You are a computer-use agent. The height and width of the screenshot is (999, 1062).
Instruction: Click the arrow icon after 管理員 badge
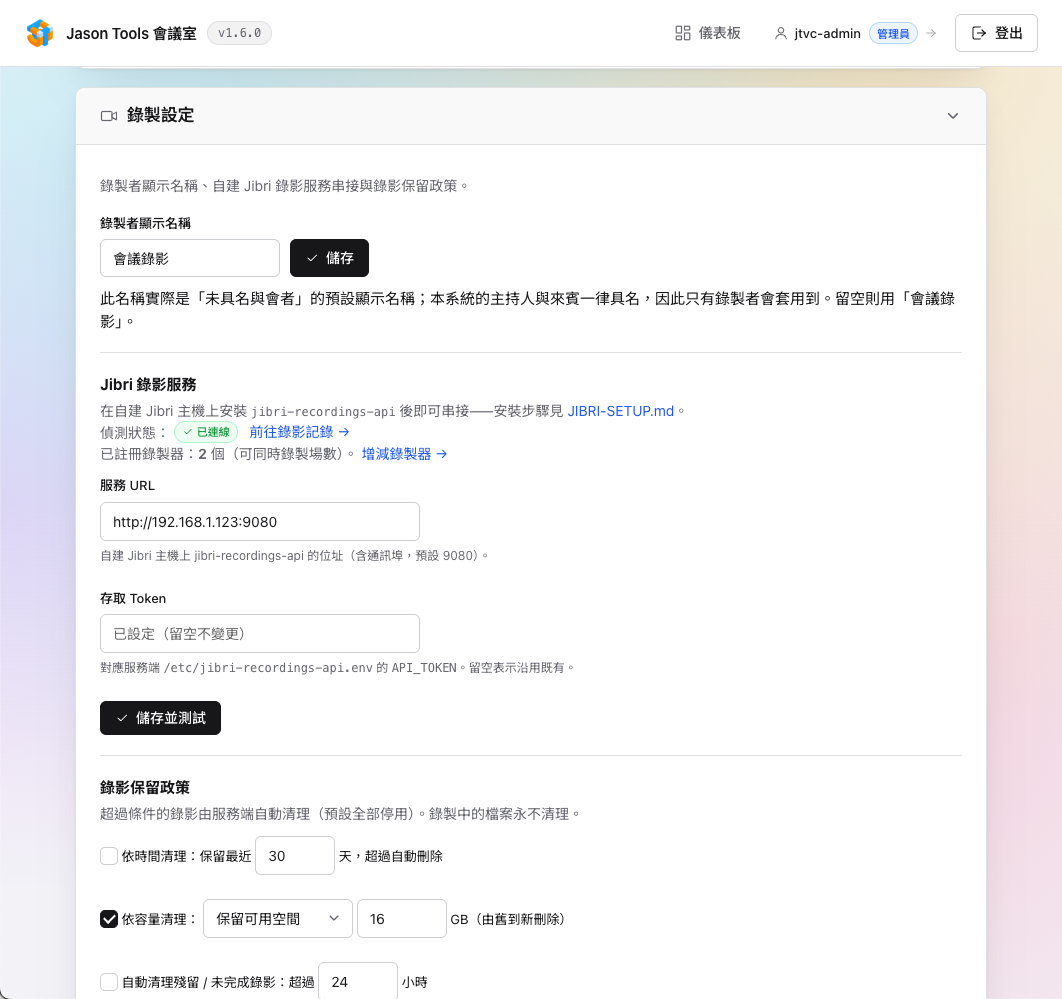pos(931,33)
